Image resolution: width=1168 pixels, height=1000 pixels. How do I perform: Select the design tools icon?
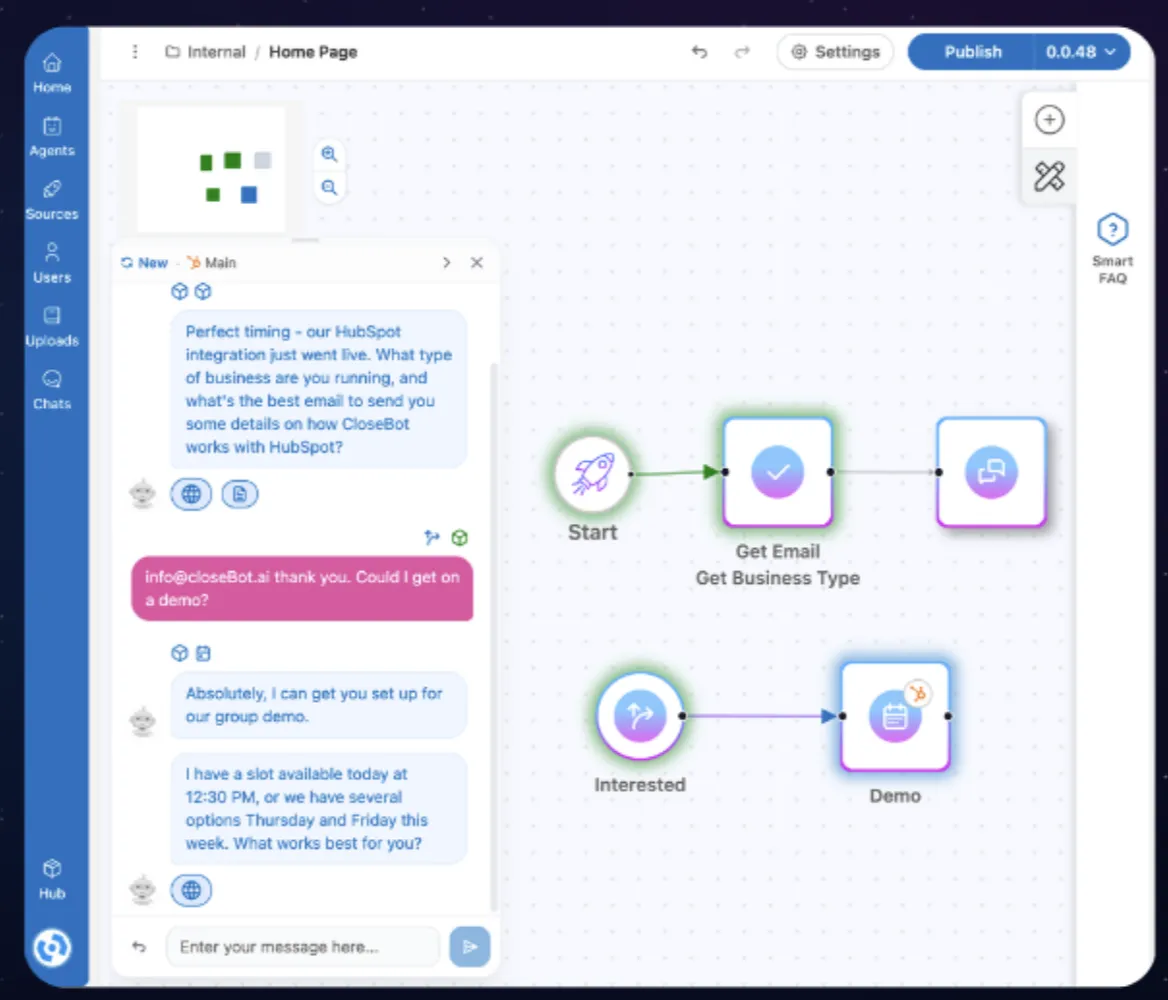click(x=1049, y=177)
